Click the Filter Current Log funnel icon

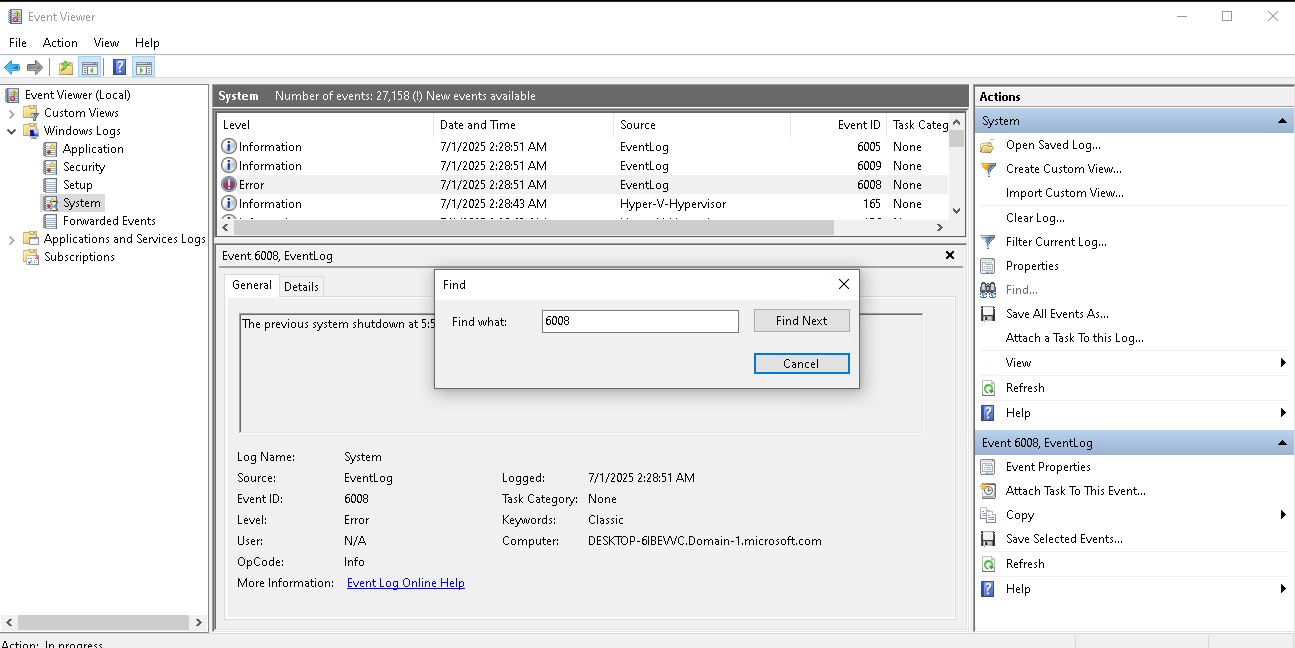[x=988, y=242]
